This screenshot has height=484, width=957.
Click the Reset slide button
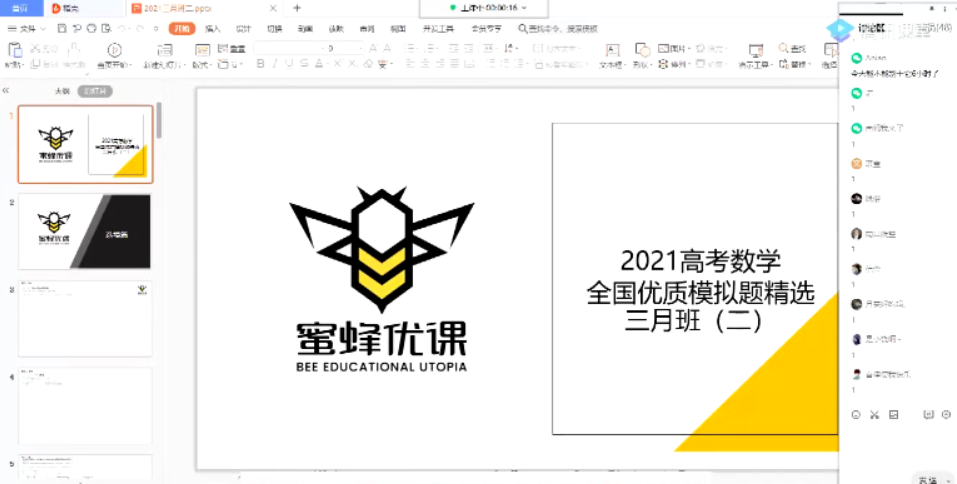pos(231,49)
